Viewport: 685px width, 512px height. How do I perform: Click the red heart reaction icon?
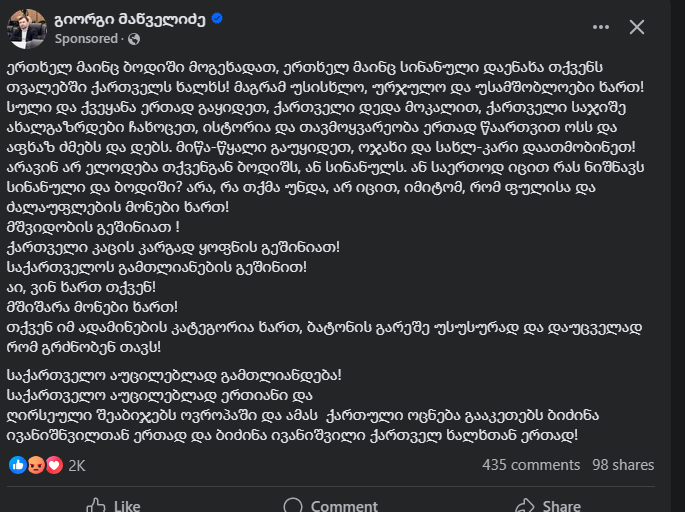point(54,465)
